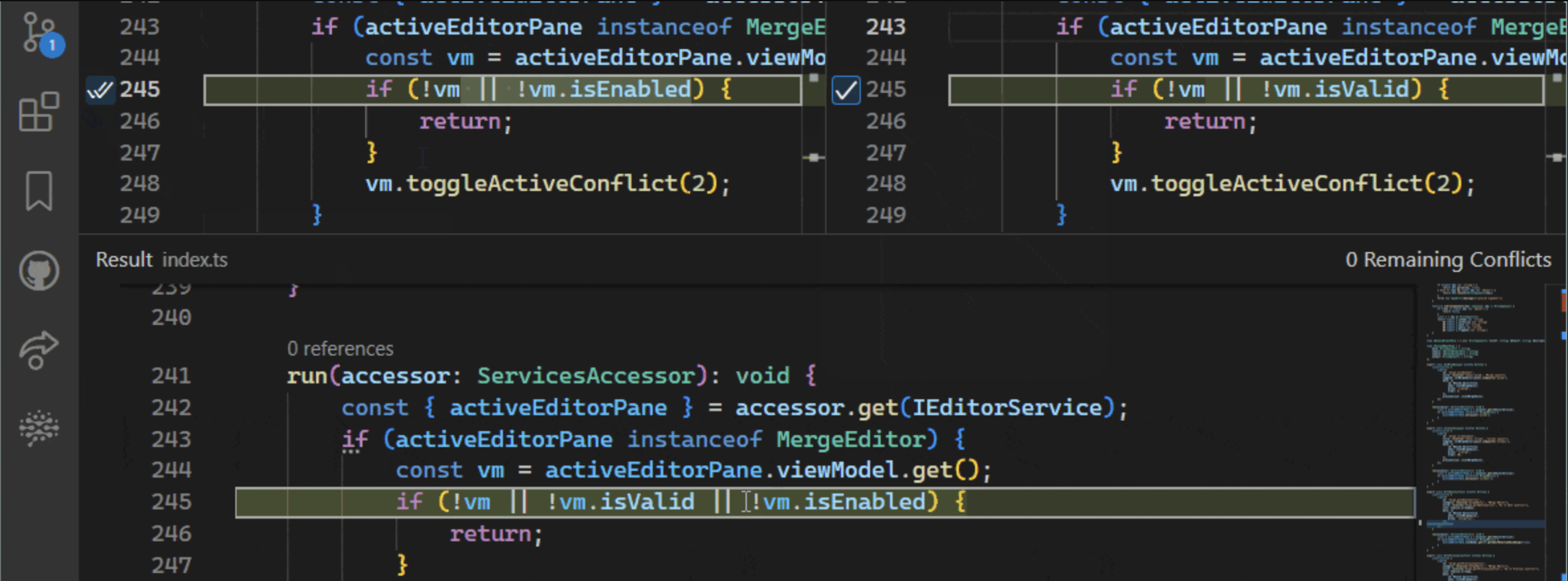Click line number 245 in Result gutter
Screen dimensions: 1568x581
point(171,502)
